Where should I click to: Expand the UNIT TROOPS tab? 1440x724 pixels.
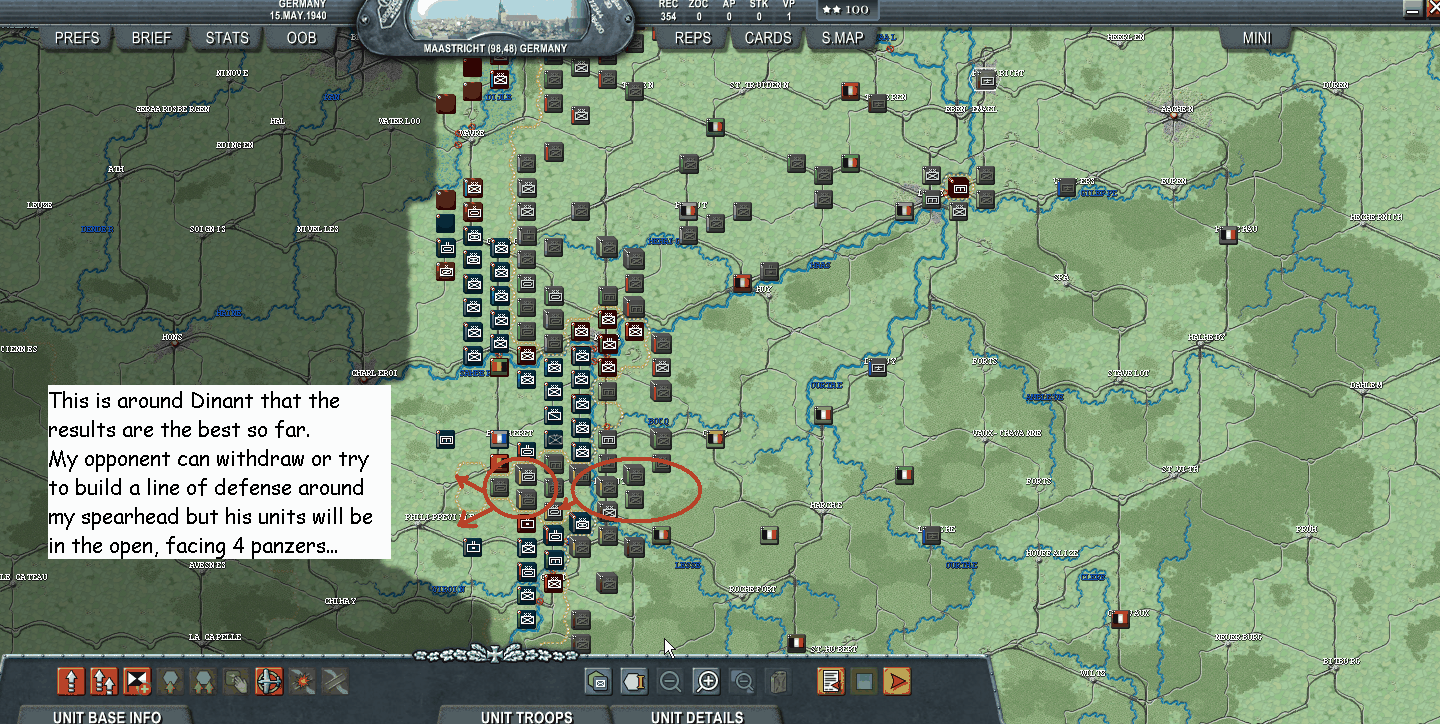pyautogui.click(x=527, y=716)
